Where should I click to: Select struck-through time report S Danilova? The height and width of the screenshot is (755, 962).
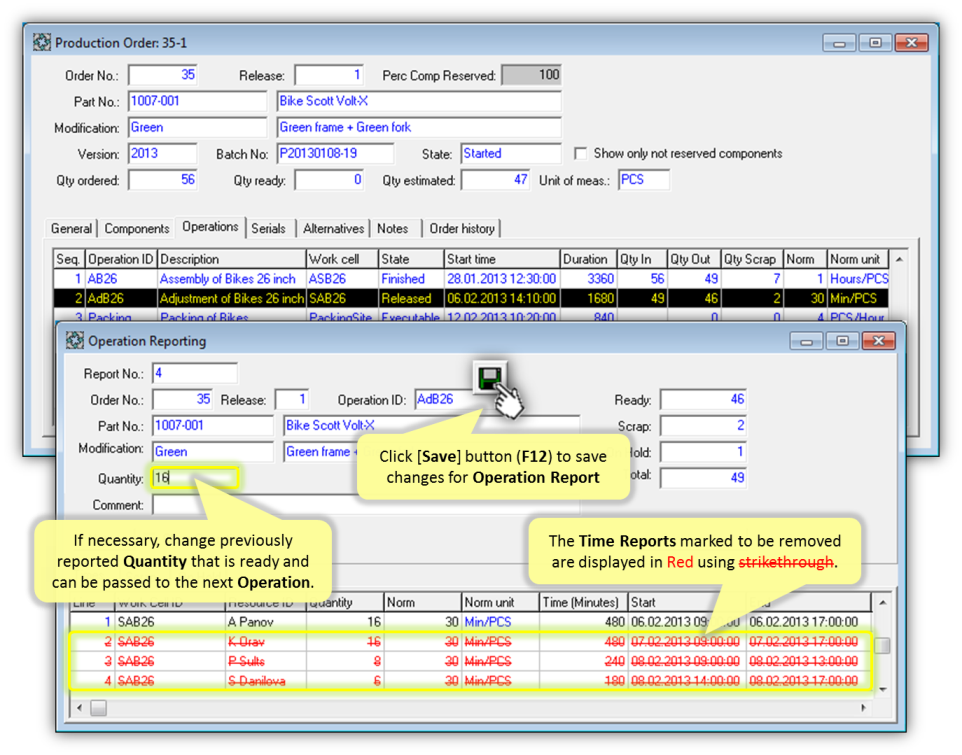471,681
